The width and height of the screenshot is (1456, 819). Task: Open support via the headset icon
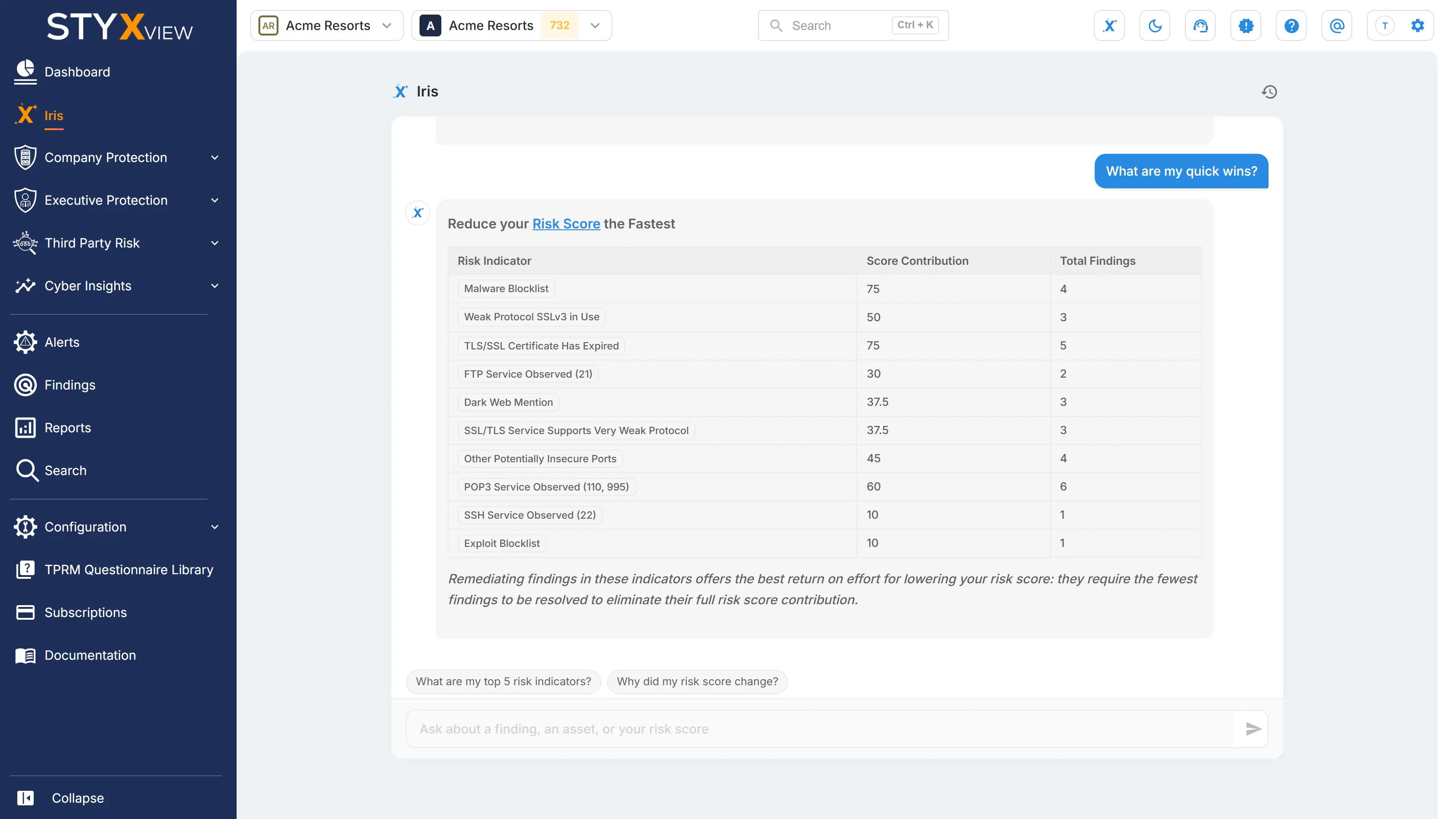[x=1200, y=25]
